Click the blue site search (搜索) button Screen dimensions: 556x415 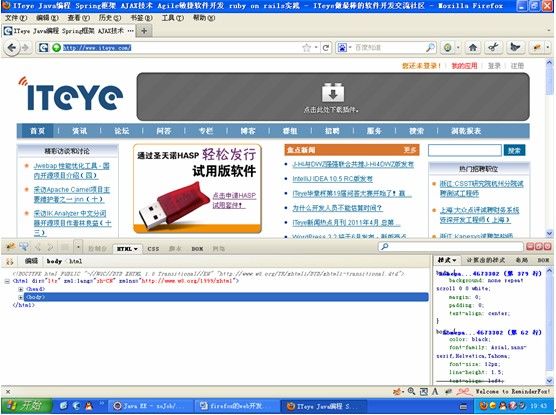[514, 150]
